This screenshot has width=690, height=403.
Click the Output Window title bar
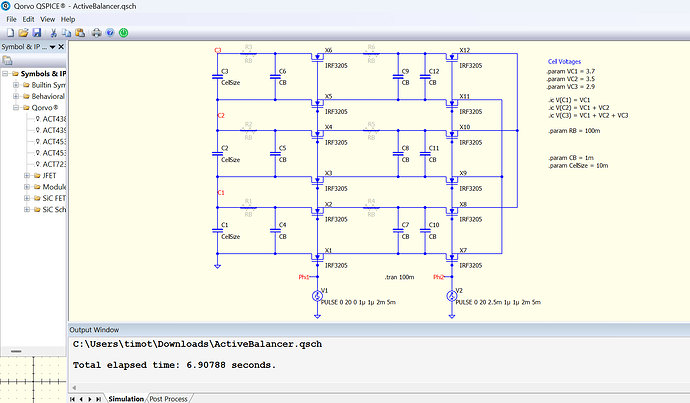click(379, 330)
